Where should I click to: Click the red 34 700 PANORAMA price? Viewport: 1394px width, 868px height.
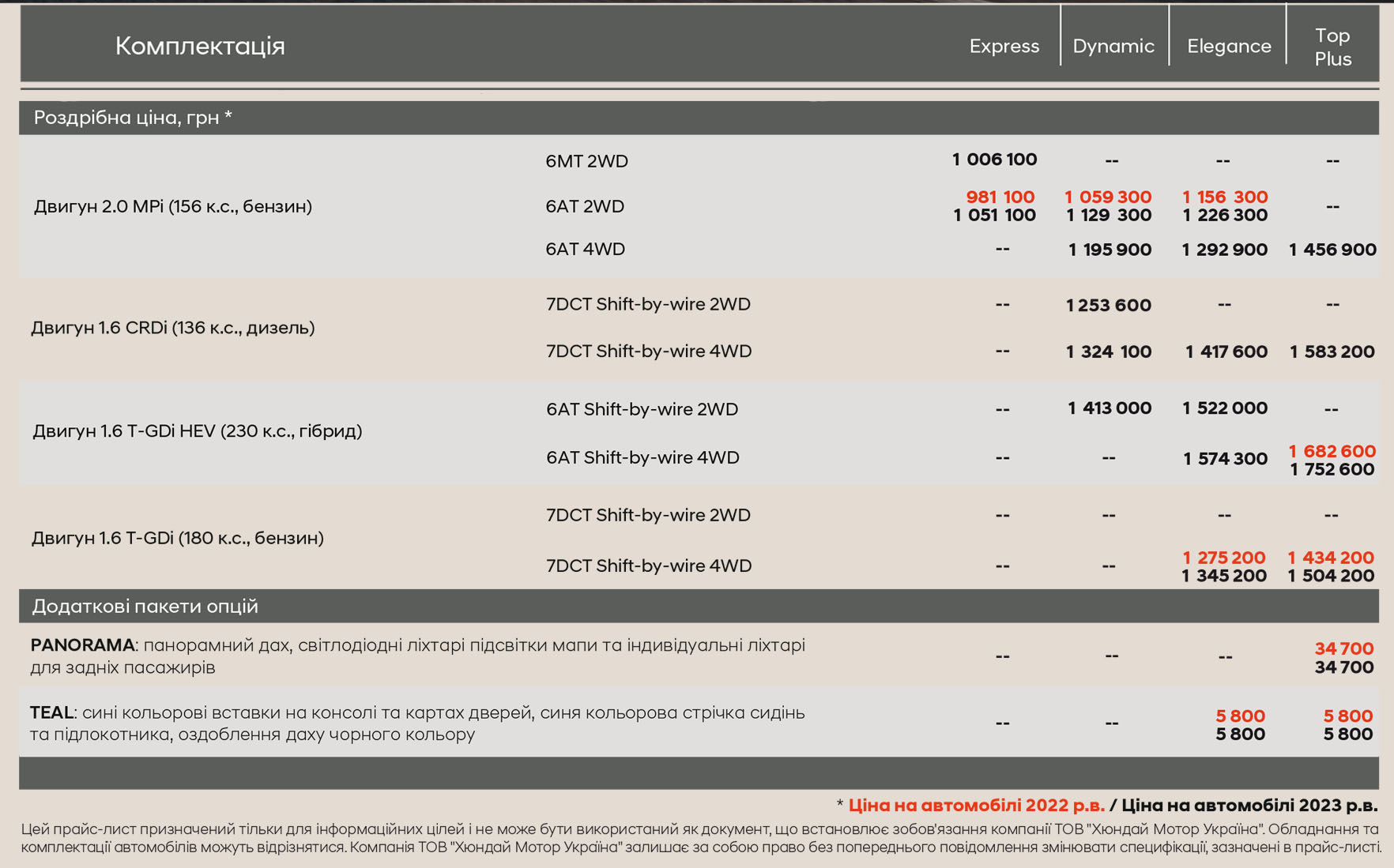(1343, 648)
